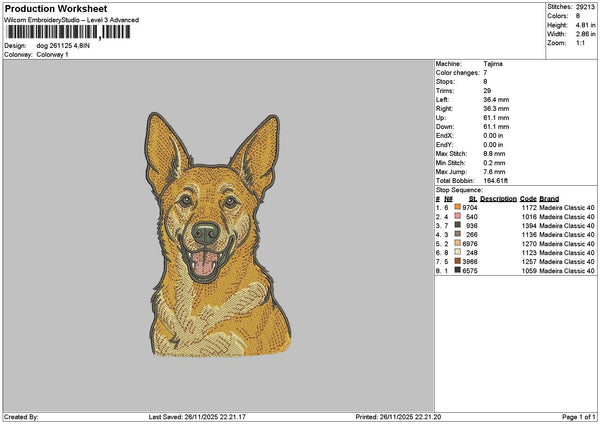This screenshot has width=600, height=424.
Task: Click the 'N#' column header
Action: click(448, 199)
